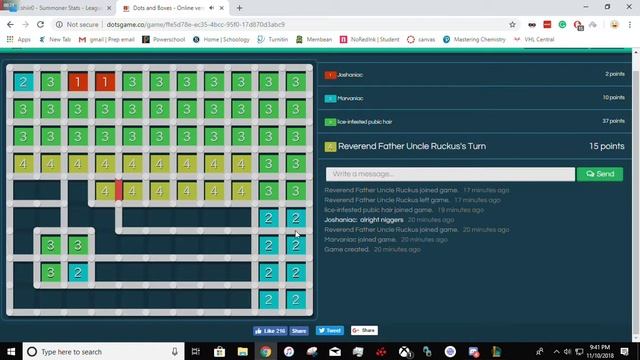Click the Write a message field
The width and height of the screenshot is (640, 360).
(x=450, y=174)
